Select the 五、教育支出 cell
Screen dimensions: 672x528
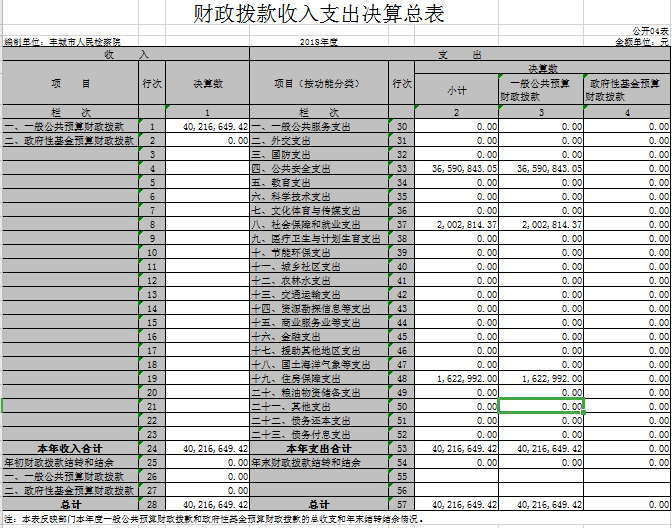coord(319,183)
